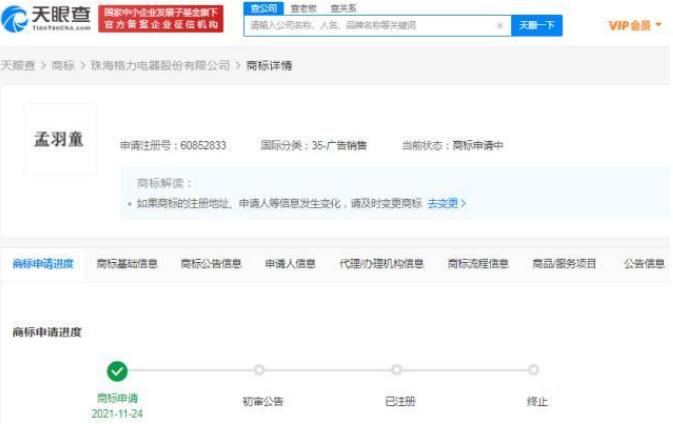673x424 pixels.
Task: Switch to 商品/服务项目 tab
Action: click(564, 263)
